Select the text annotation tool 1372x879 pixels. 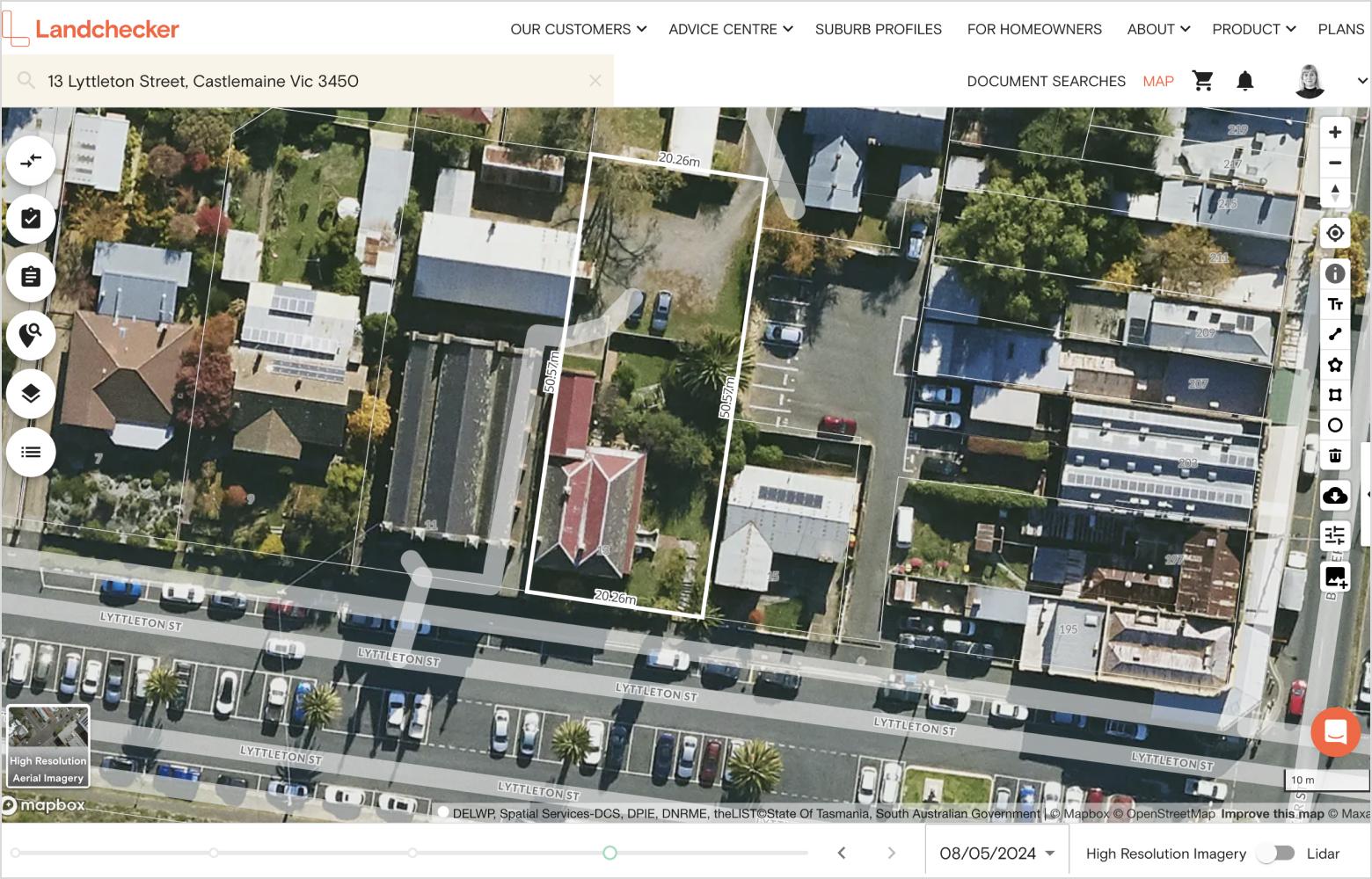coord(1335,304)
